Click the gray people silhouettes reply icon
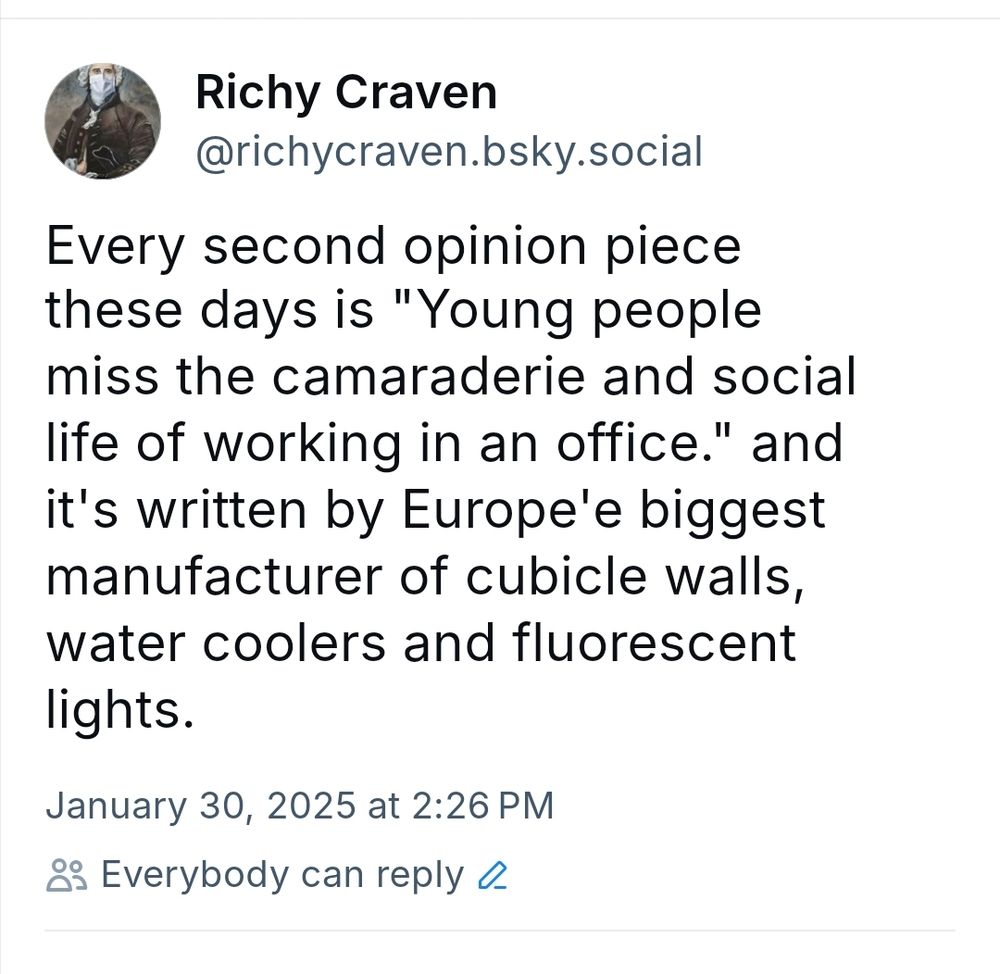The width and height of the screenshot is (1000, 974). point(66,873)
